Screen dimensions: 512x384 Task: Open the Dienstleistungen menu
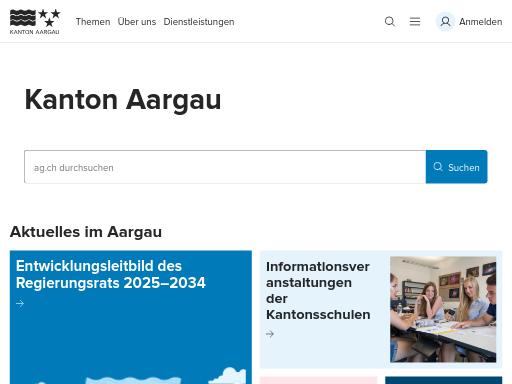[199, 22]
